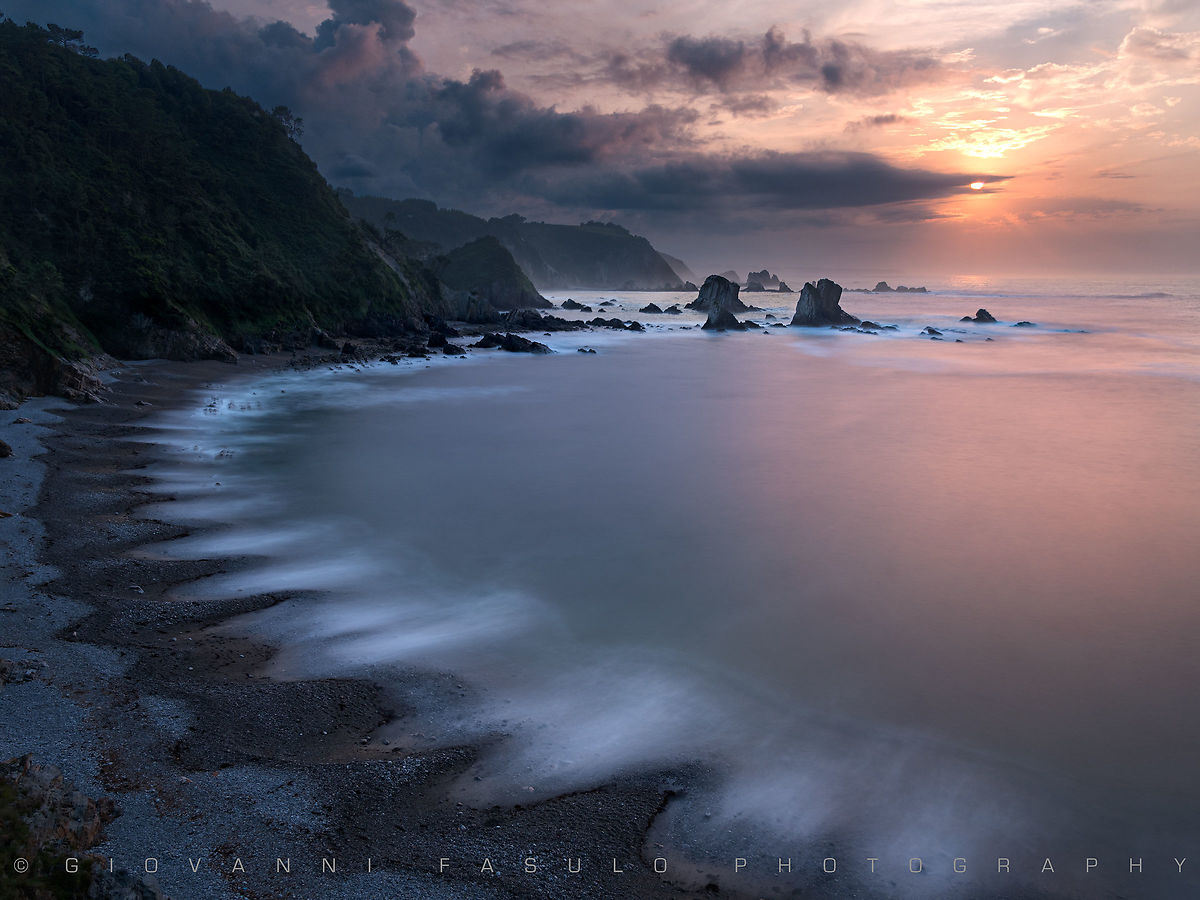Click the tallest sea stack rock
The image size is (1200, 900).
820,303
